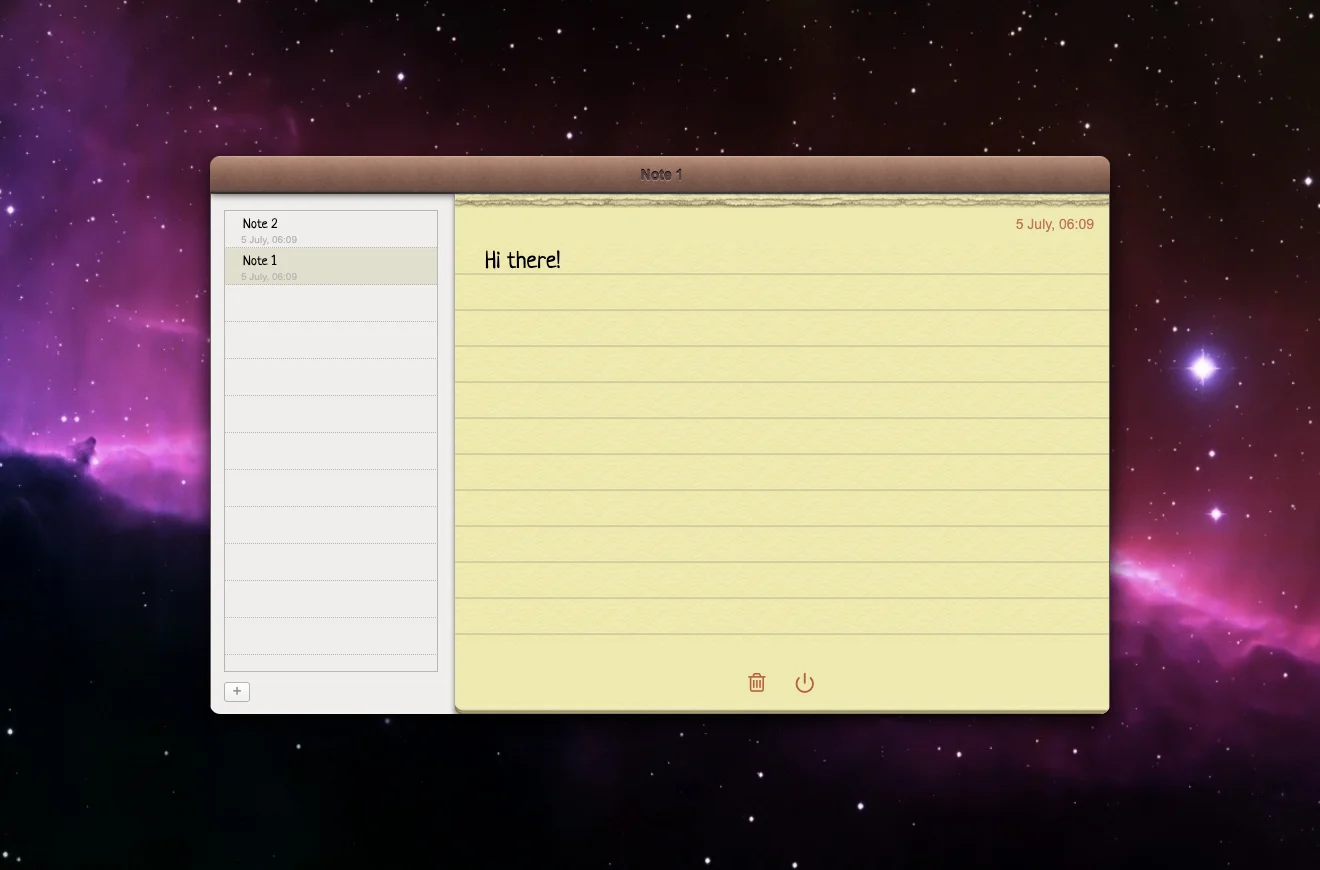Delete the note with the trash icon
1320x870 pixels.
point(757,683)
